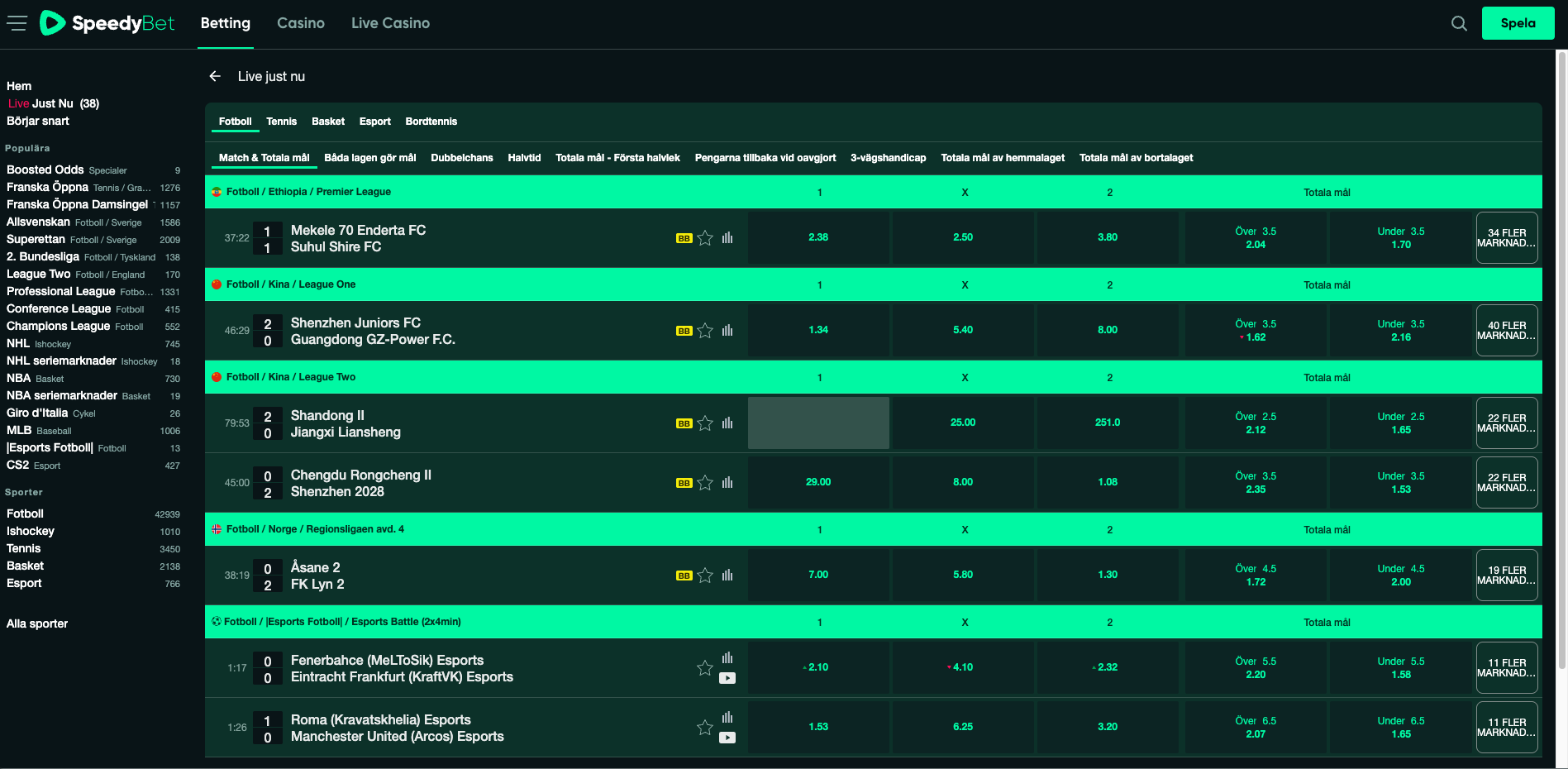1568x769 pixels.
Task: Choose the Halvtid market tab
Action: pyautogui.click(x=524, y=158)
